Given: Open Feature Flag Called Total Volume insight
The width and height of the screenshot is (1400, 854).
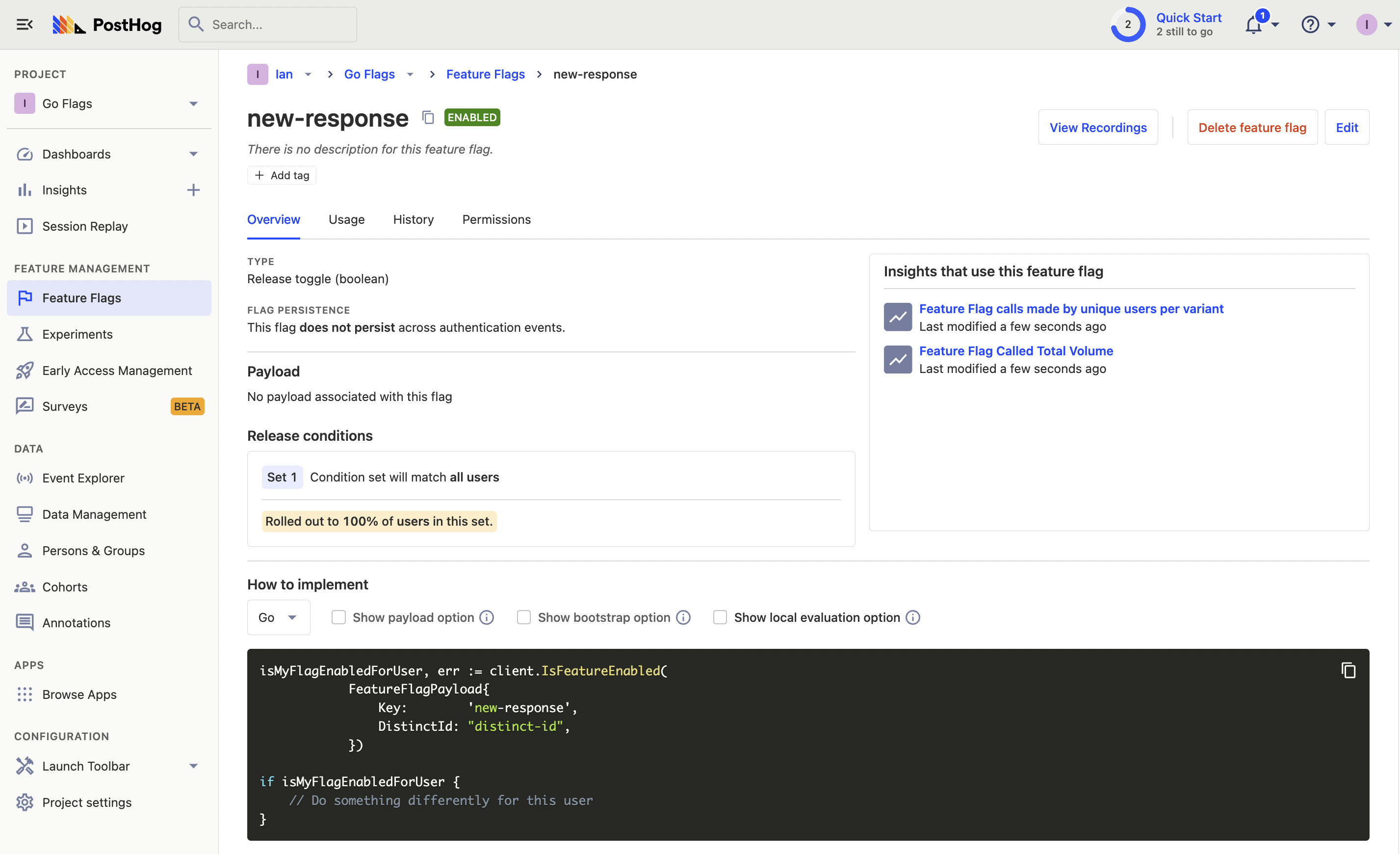Looking at the screenshot, I should (1015, 351).
